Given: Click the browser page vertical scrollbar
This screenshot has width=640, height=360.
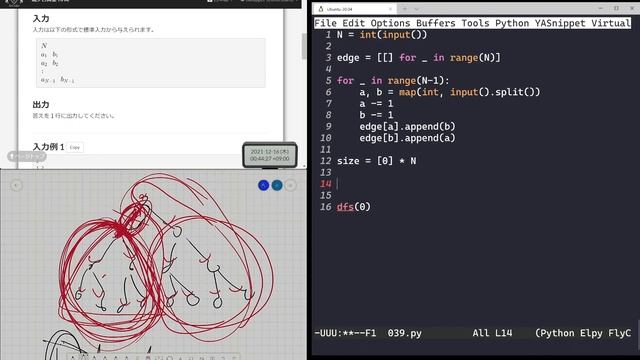Looking at the screenshot, I should coord(304,46).
